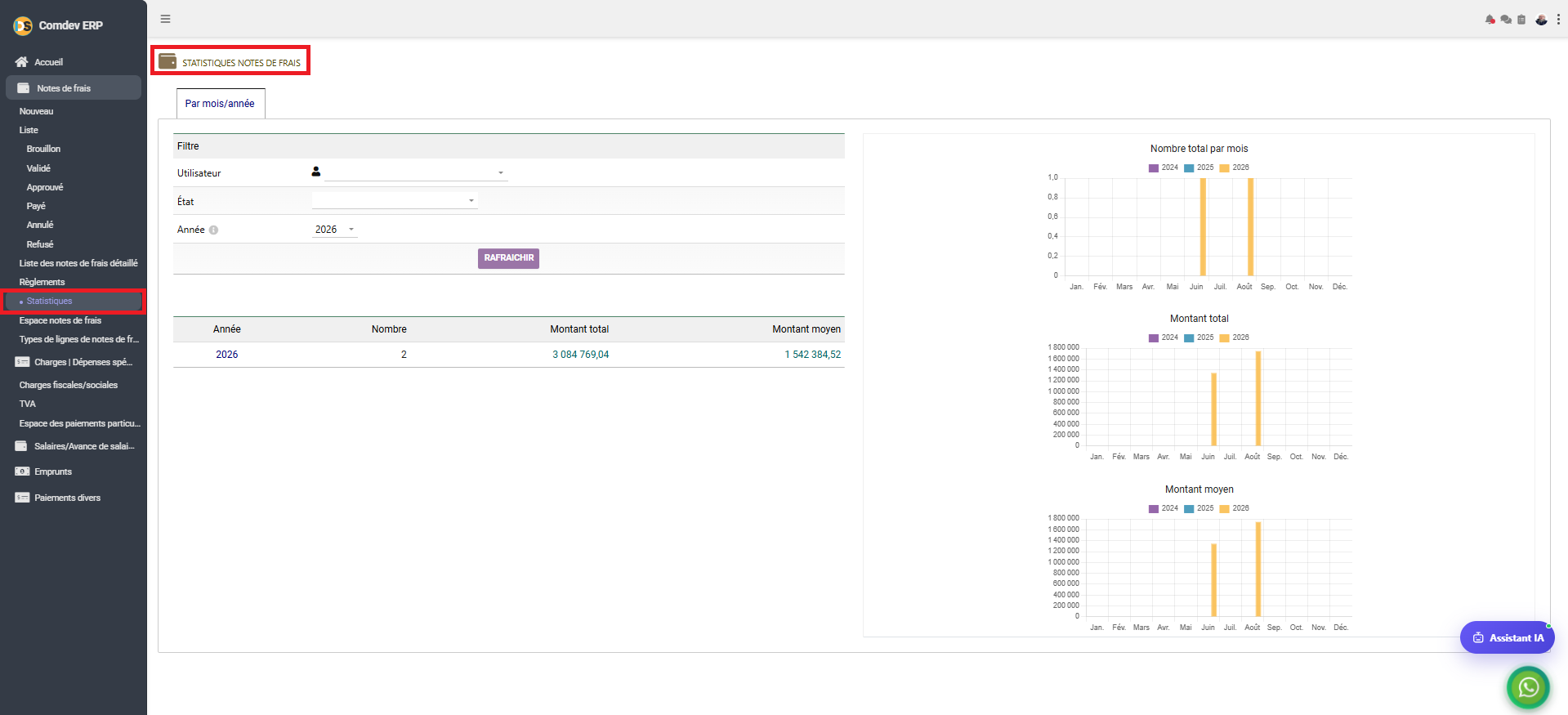The width and height of the screenshot is (1568, 715).
Task: Show Approuvé notes list
Action: [x=45, y=187]
